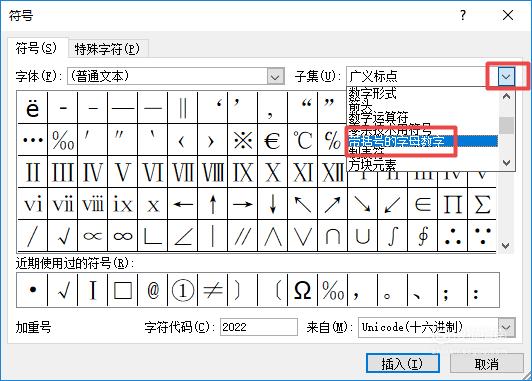Open the Font (字体) dropdown
Viewport: 532px width, 381px height.
[x=275, y=77]
